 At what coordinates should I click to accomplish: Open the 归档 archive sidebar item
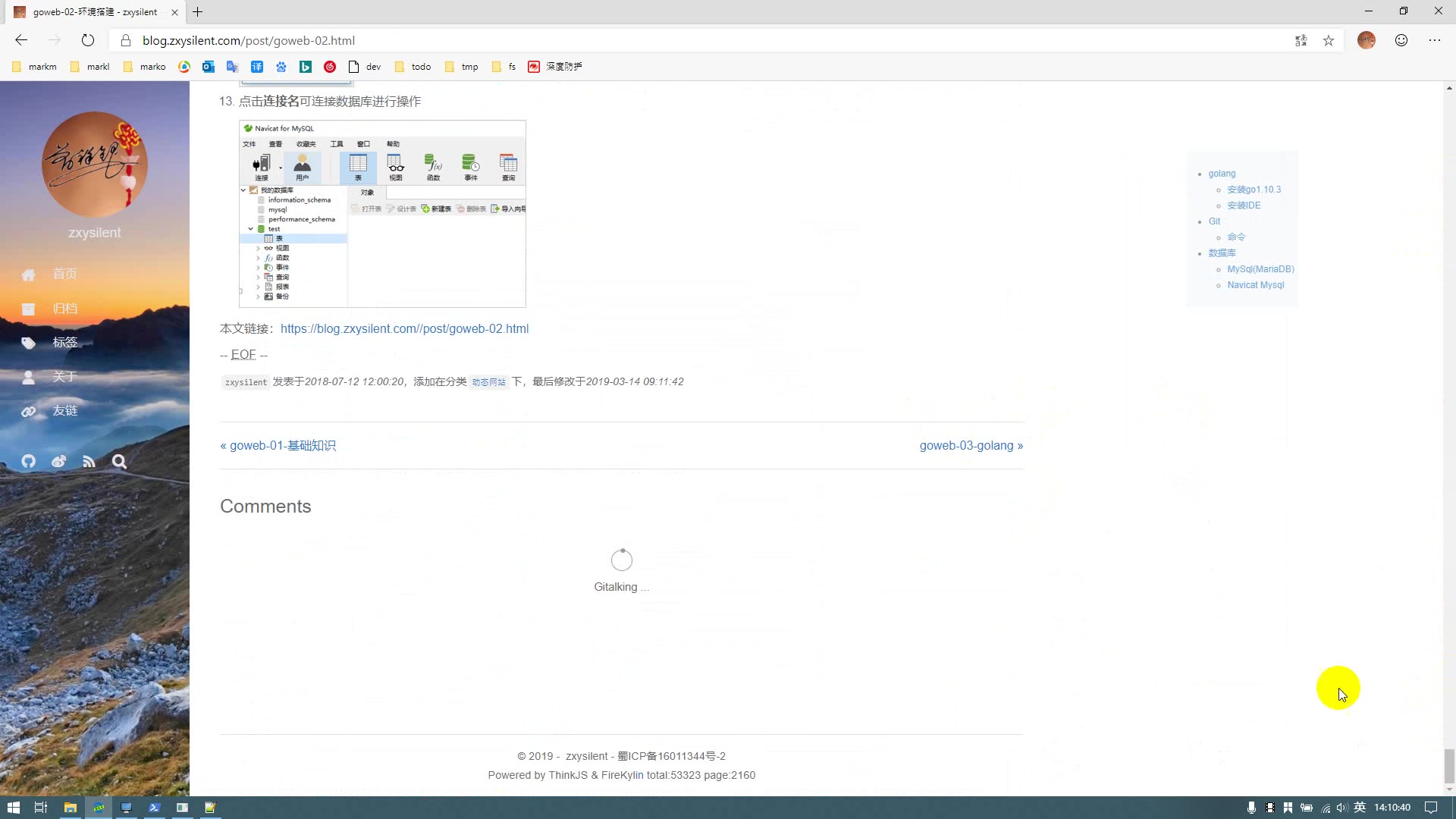click(x=64, y=309)
